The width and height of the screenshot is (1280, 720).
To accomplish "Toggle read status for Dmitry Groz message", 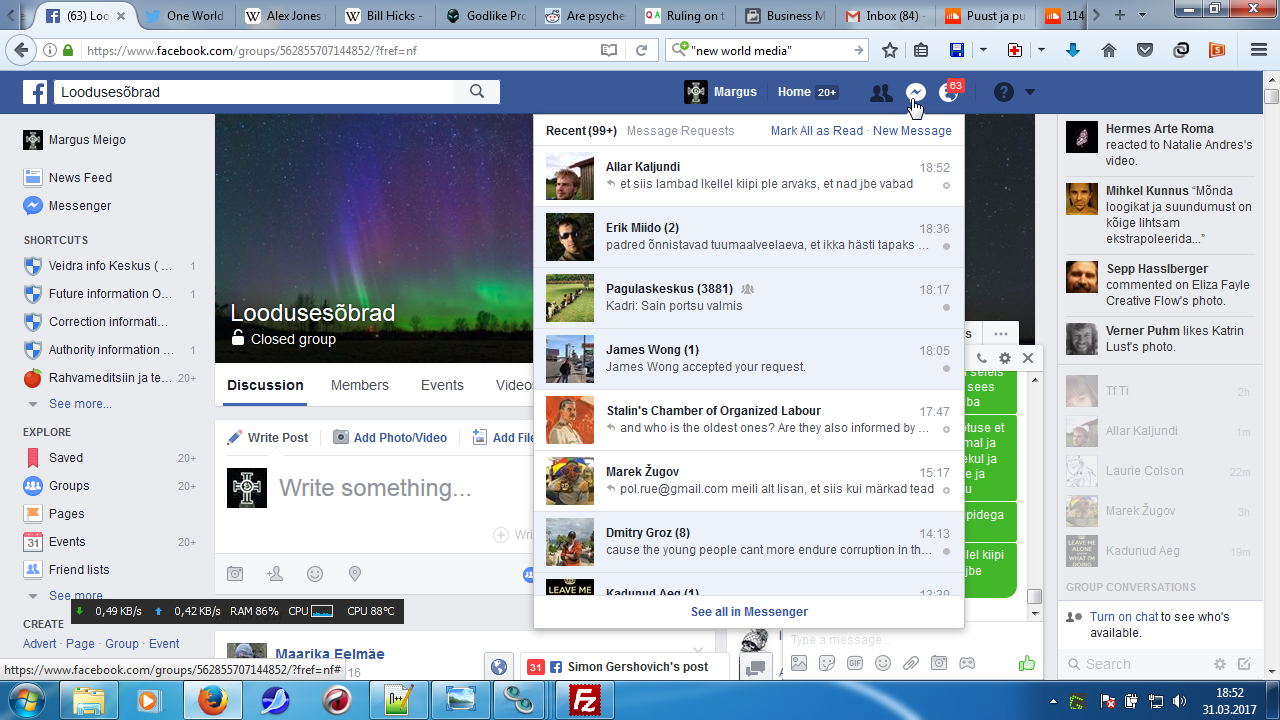I will tap(946, 552).
